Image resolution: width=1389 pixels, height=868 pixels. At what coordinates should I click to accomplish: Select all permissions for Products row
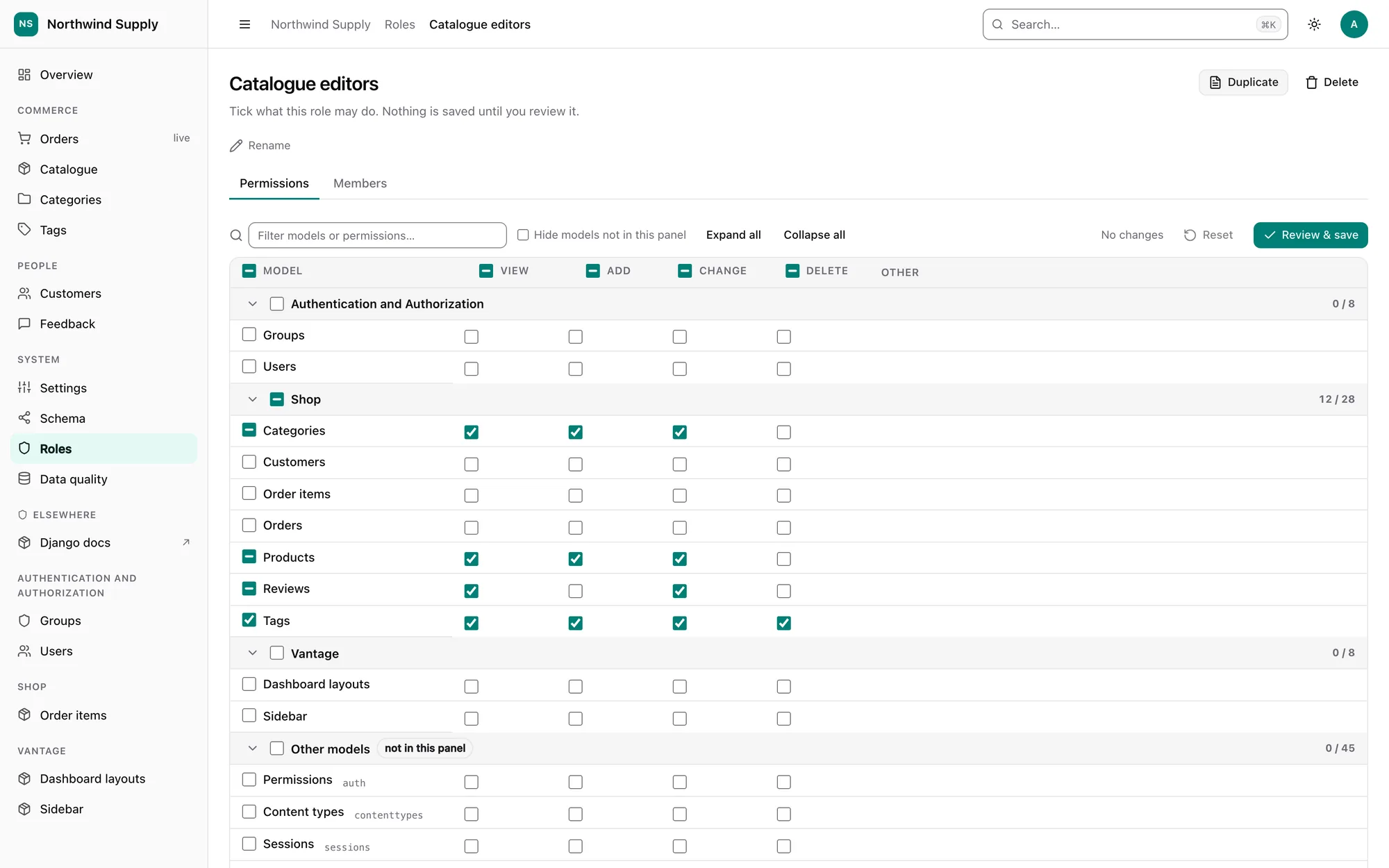click(249, 557)
